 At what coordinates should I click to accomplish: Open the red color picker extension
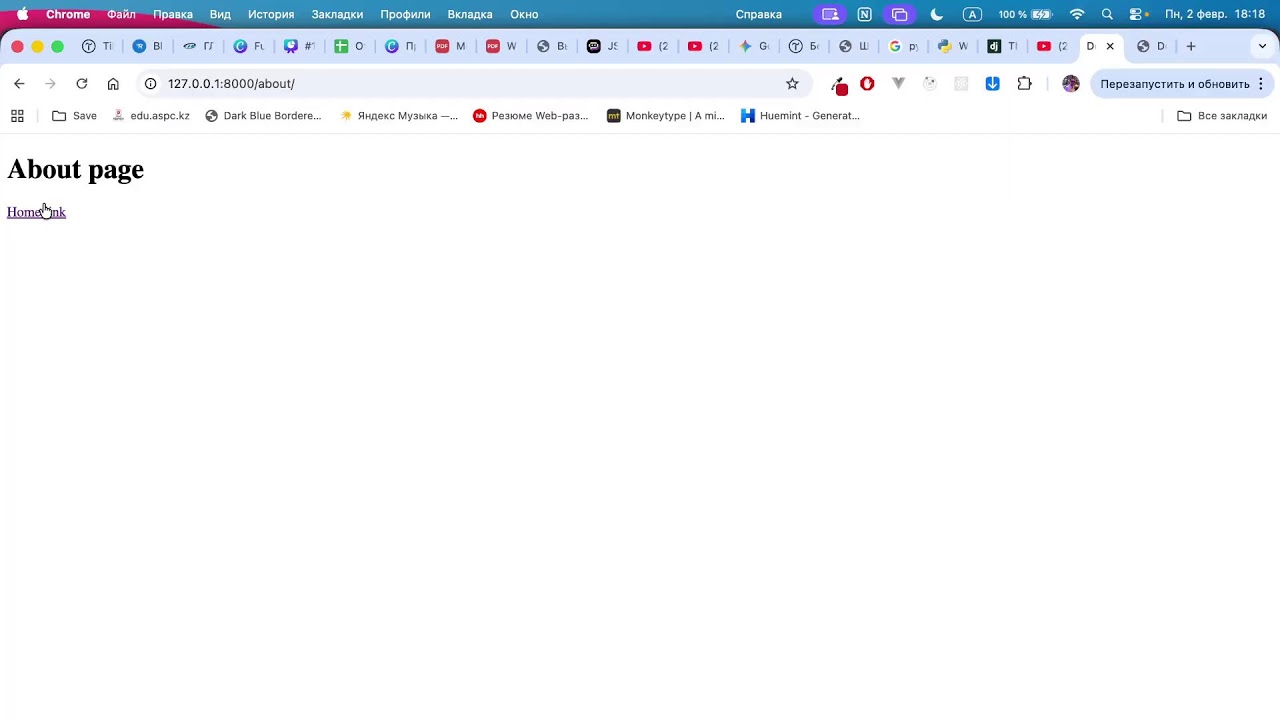pos(840,85)
